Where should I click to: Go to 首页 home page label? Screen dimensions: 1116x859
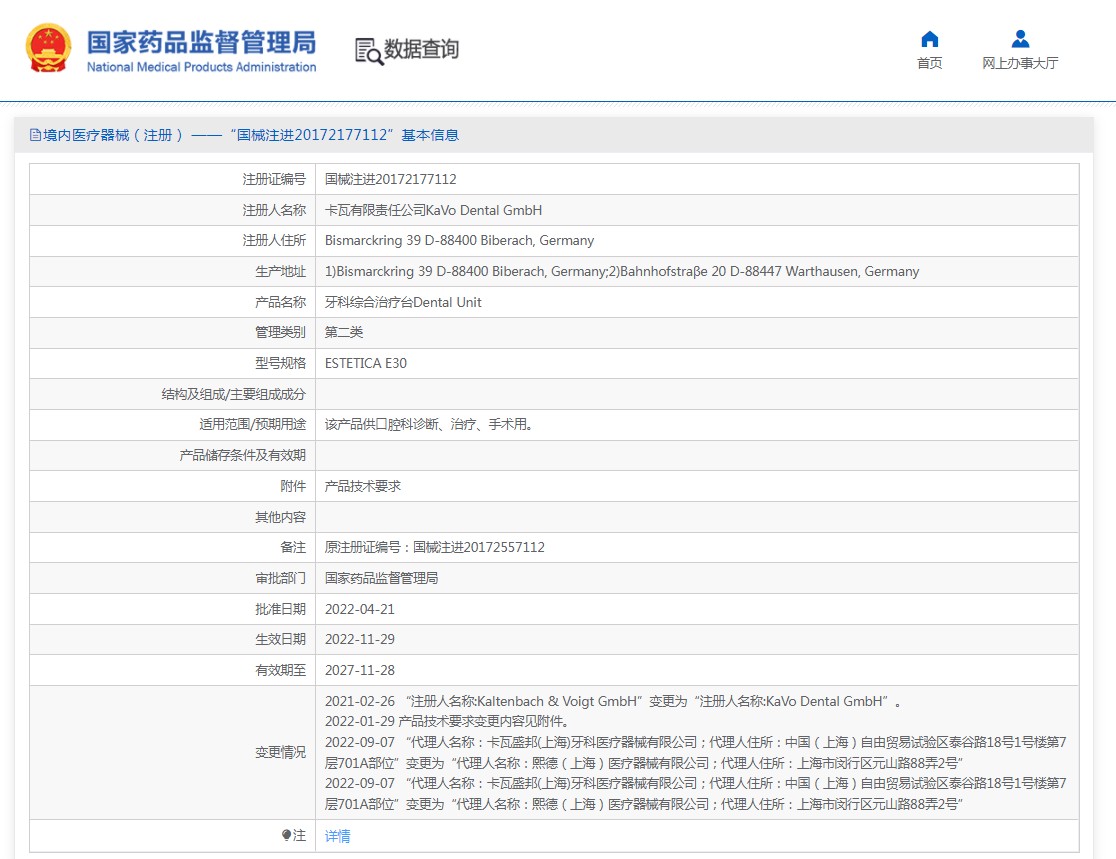coord(929,63)
